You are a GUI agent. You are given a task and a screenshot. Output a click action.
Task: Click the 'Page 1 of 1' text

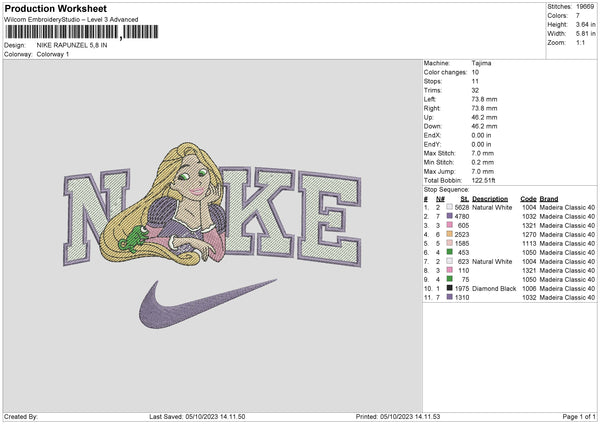579,416
